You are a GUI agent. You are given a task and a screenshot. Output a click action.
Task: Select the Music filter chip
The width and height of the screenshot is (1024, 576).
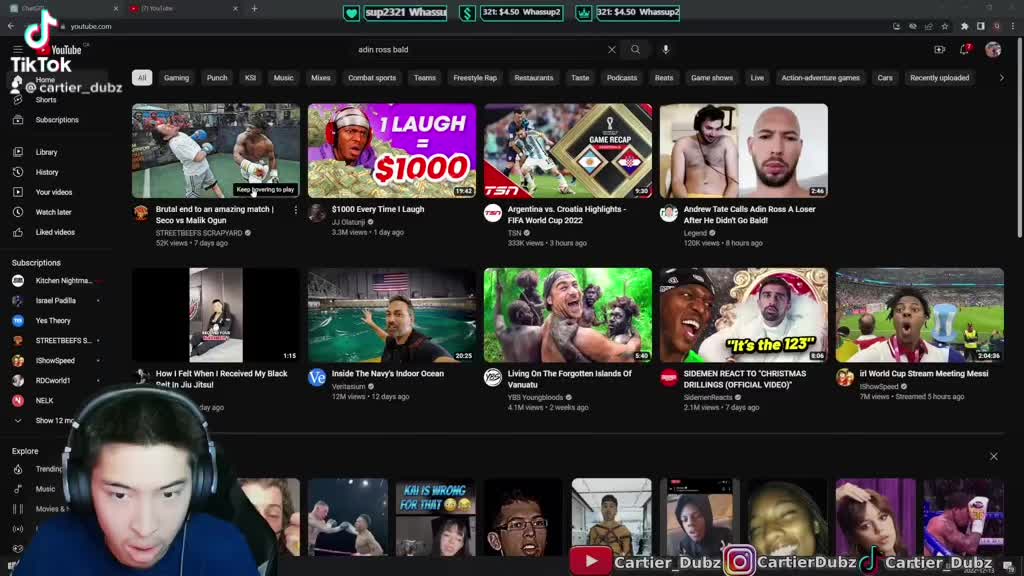click(x=283, y=78)
